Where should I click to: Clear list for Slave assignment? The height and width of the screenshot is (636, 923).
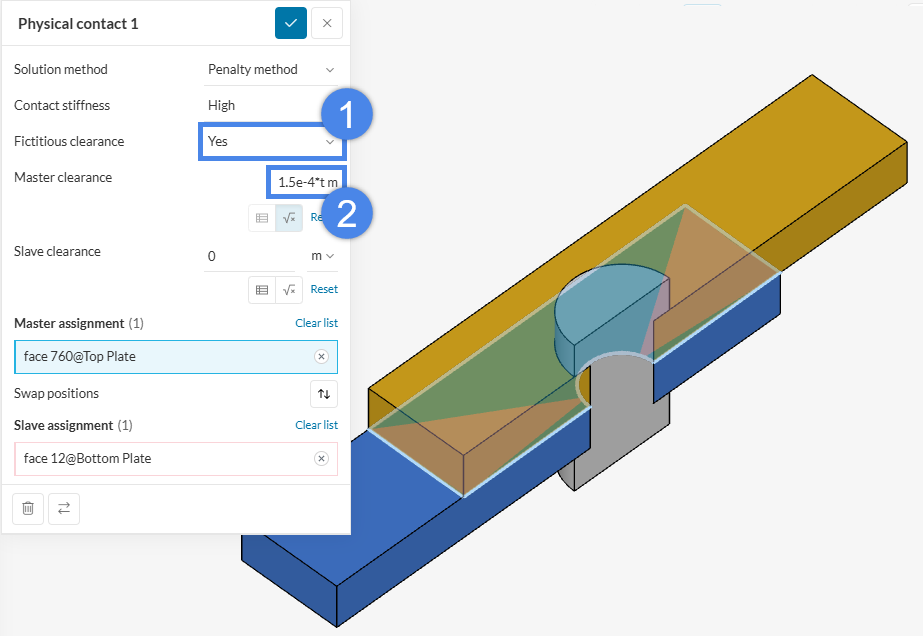316,425
